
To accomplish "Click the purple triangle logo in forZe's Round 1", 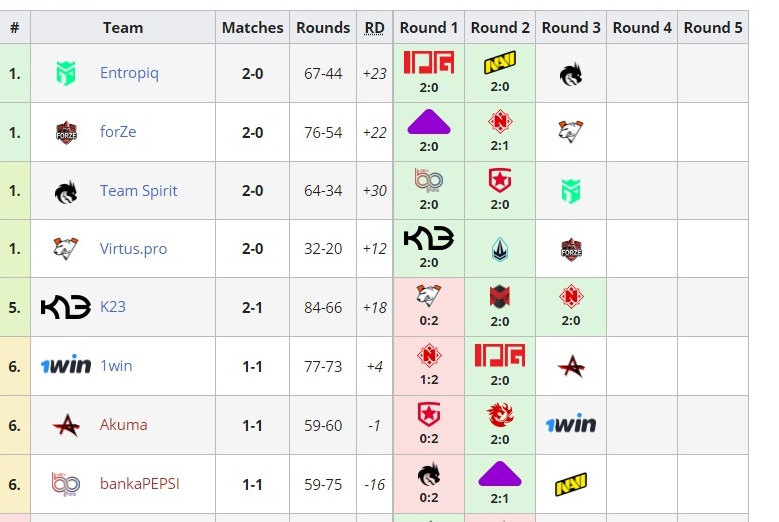I will [x=429, y=123].
